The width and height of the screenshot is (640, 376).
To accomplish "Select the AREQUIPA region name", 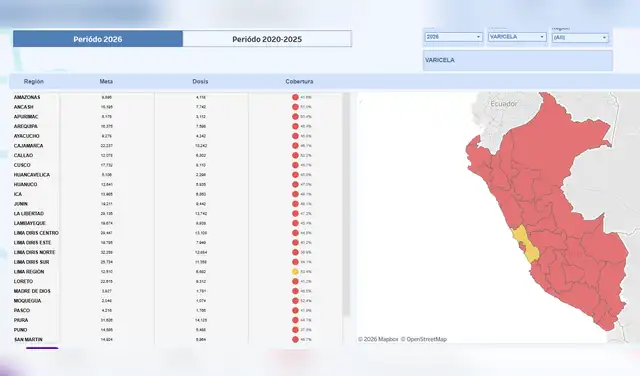I will coord(26,127).
